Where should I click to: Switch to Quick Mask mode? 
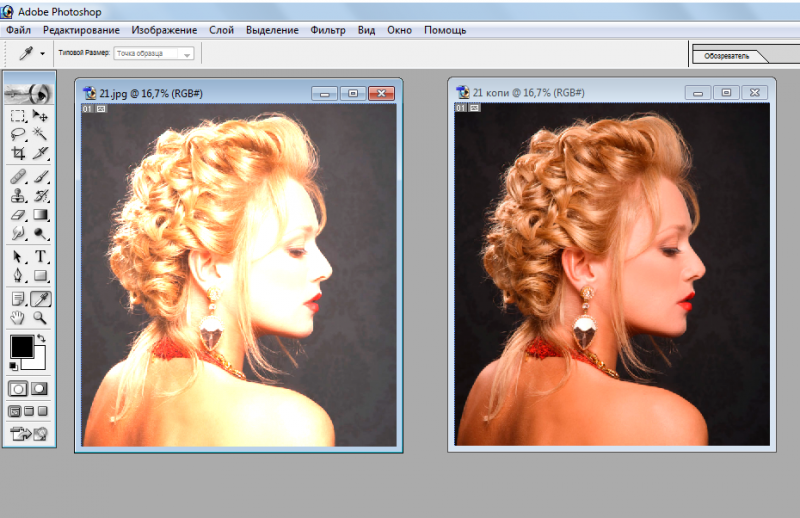pos(41,388)
